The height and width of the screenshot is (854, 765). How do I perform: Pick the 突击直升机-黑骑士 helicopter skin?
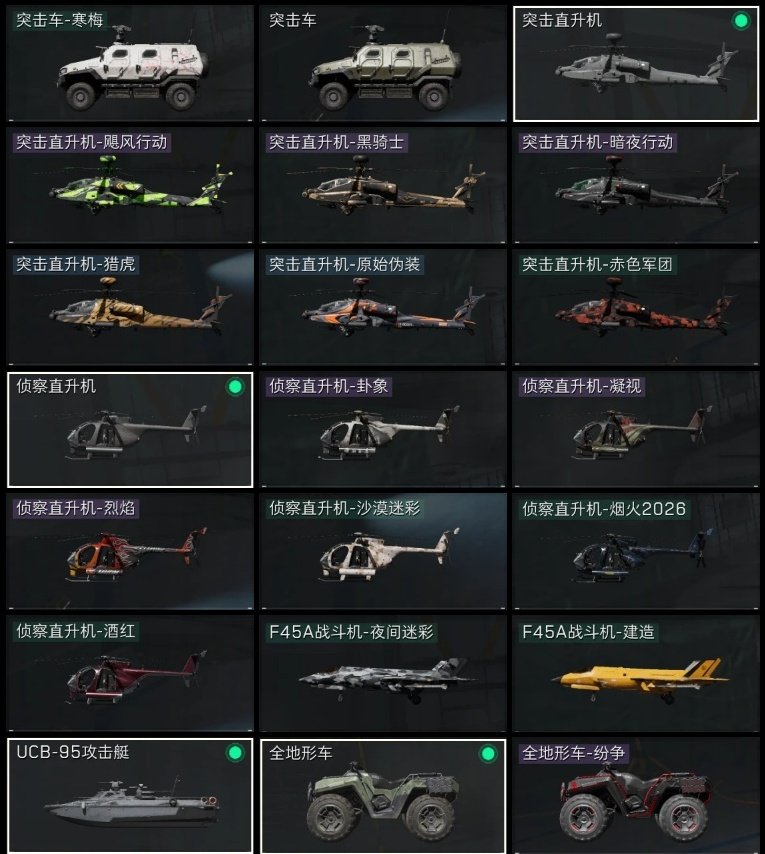click(x=383, y=185)
